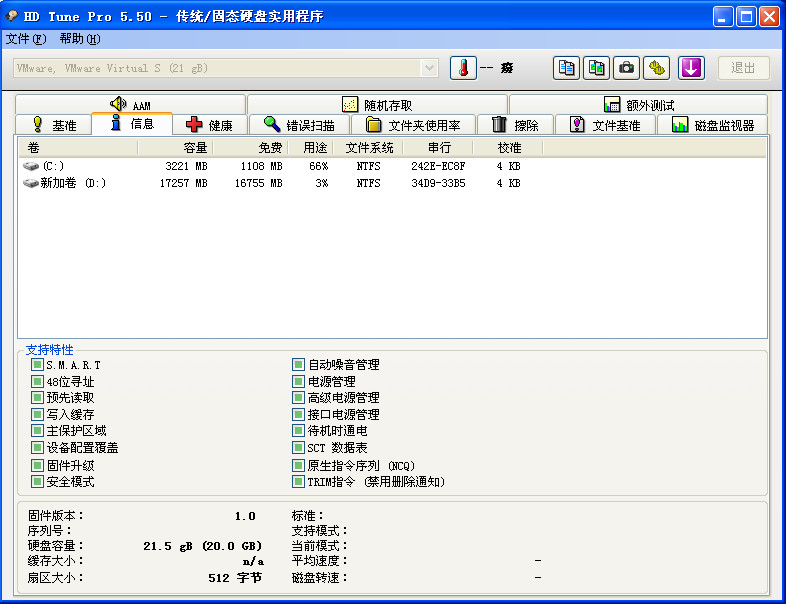
Task: Open the 磁盘监视器 tab
Action: coord(712,124)
